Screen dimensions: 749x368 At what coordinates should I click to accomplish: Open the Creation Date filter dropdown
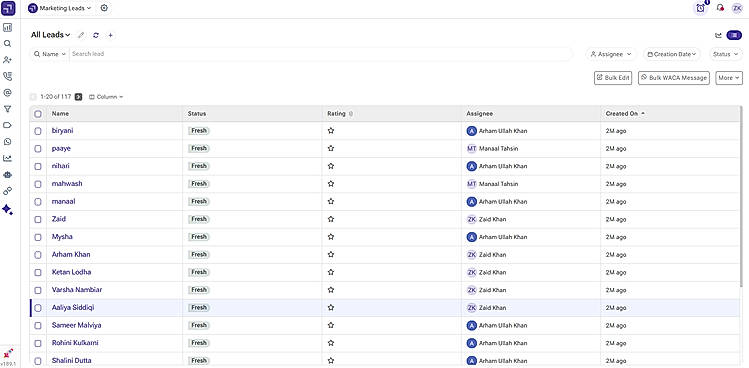[672, 54]
